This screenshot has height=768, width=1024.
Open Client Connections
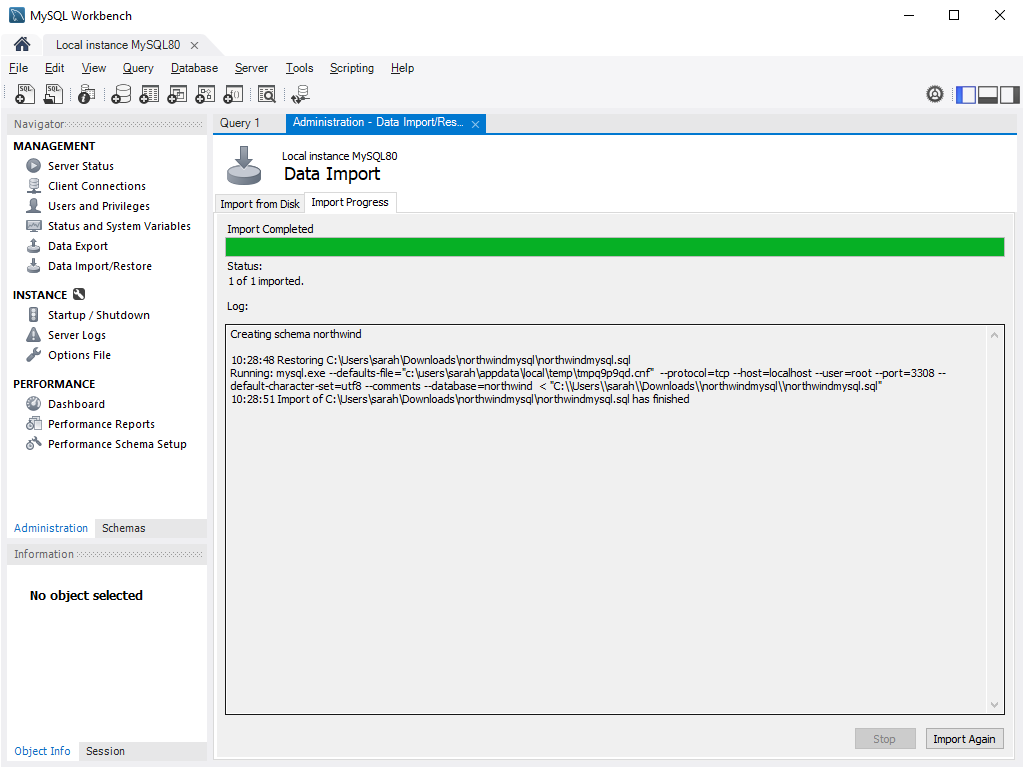[97, 186]
